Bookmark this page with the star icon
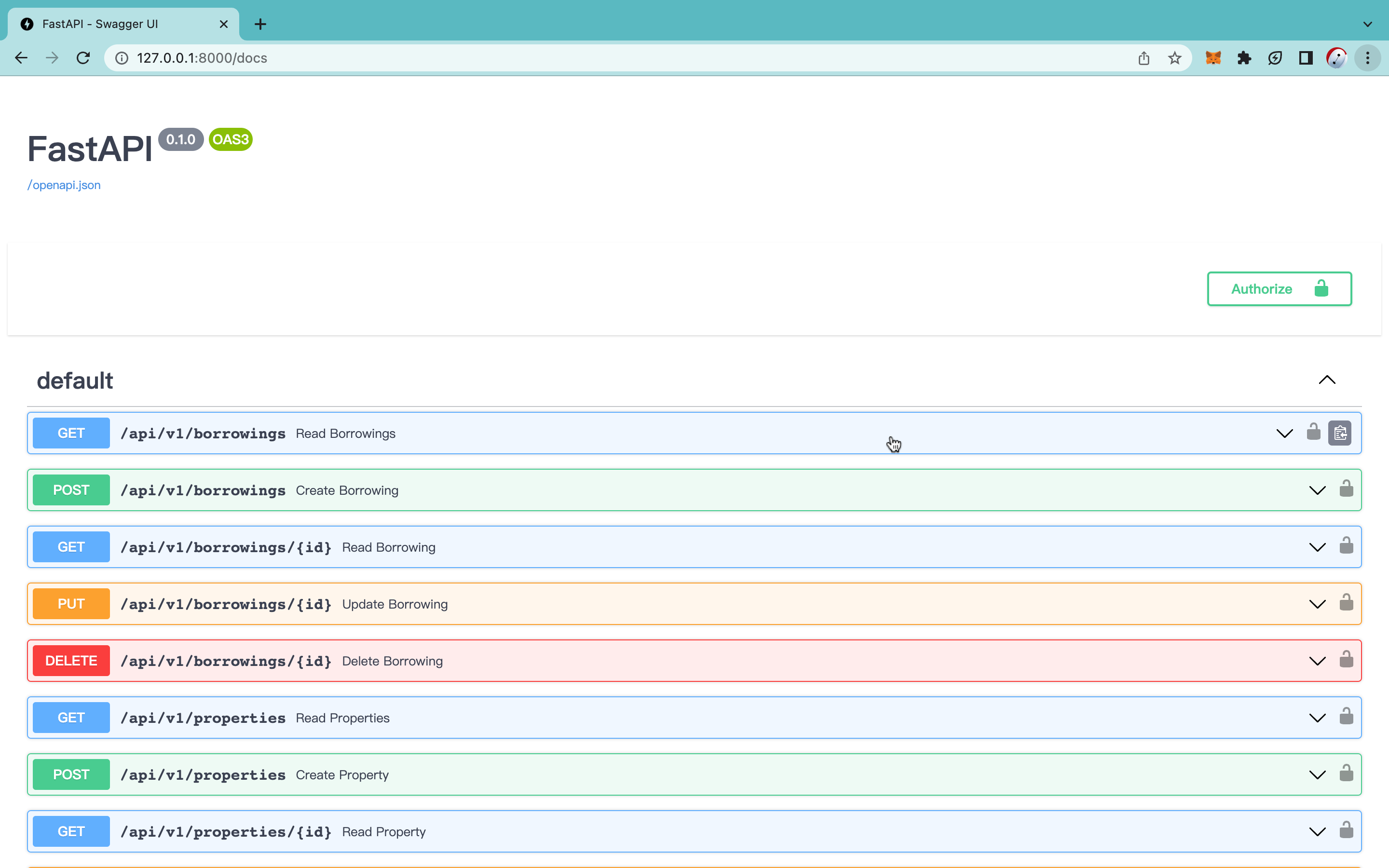Image resolution: width=1389 pixels, height=868 pixels. (x=1174, y=58)
